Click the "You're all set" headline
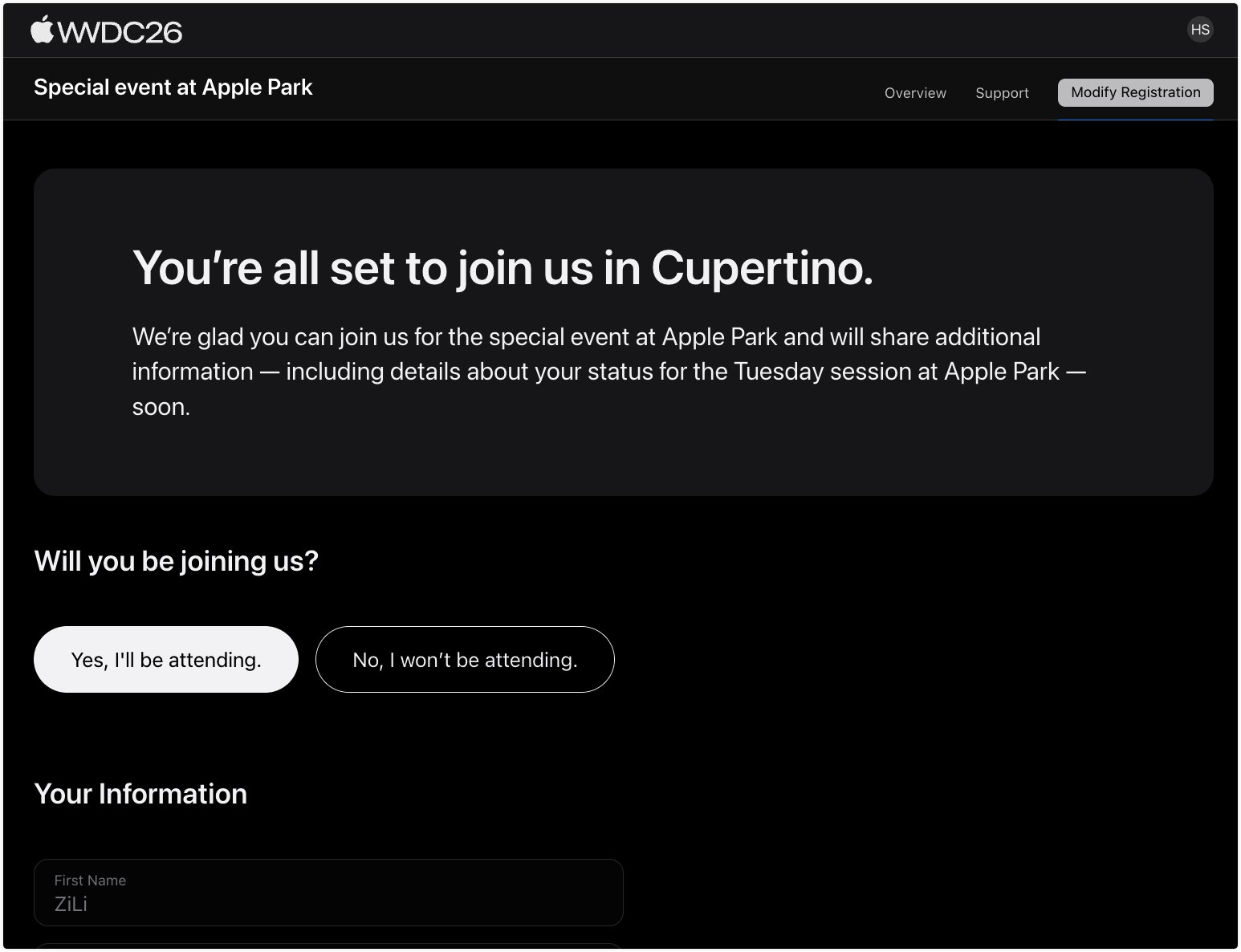The image size is (1241, 952). pyautogui.click(x=503, y=267)
